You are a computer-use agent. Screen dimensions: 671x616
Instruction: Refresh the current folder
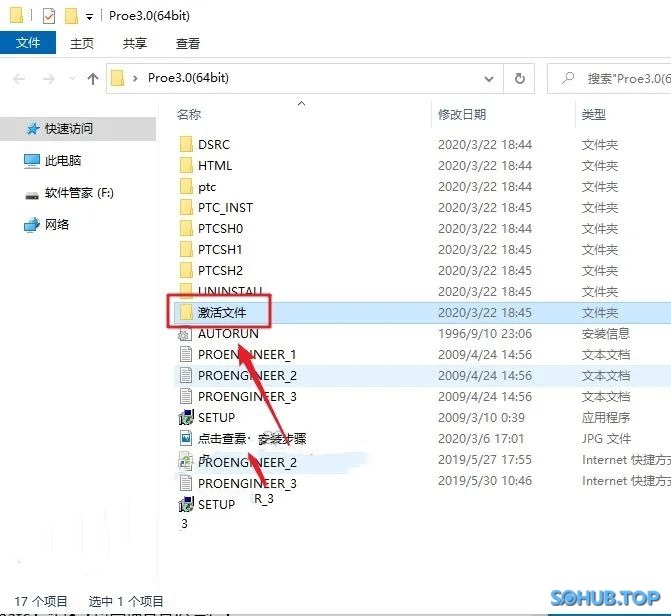[520, 79]
